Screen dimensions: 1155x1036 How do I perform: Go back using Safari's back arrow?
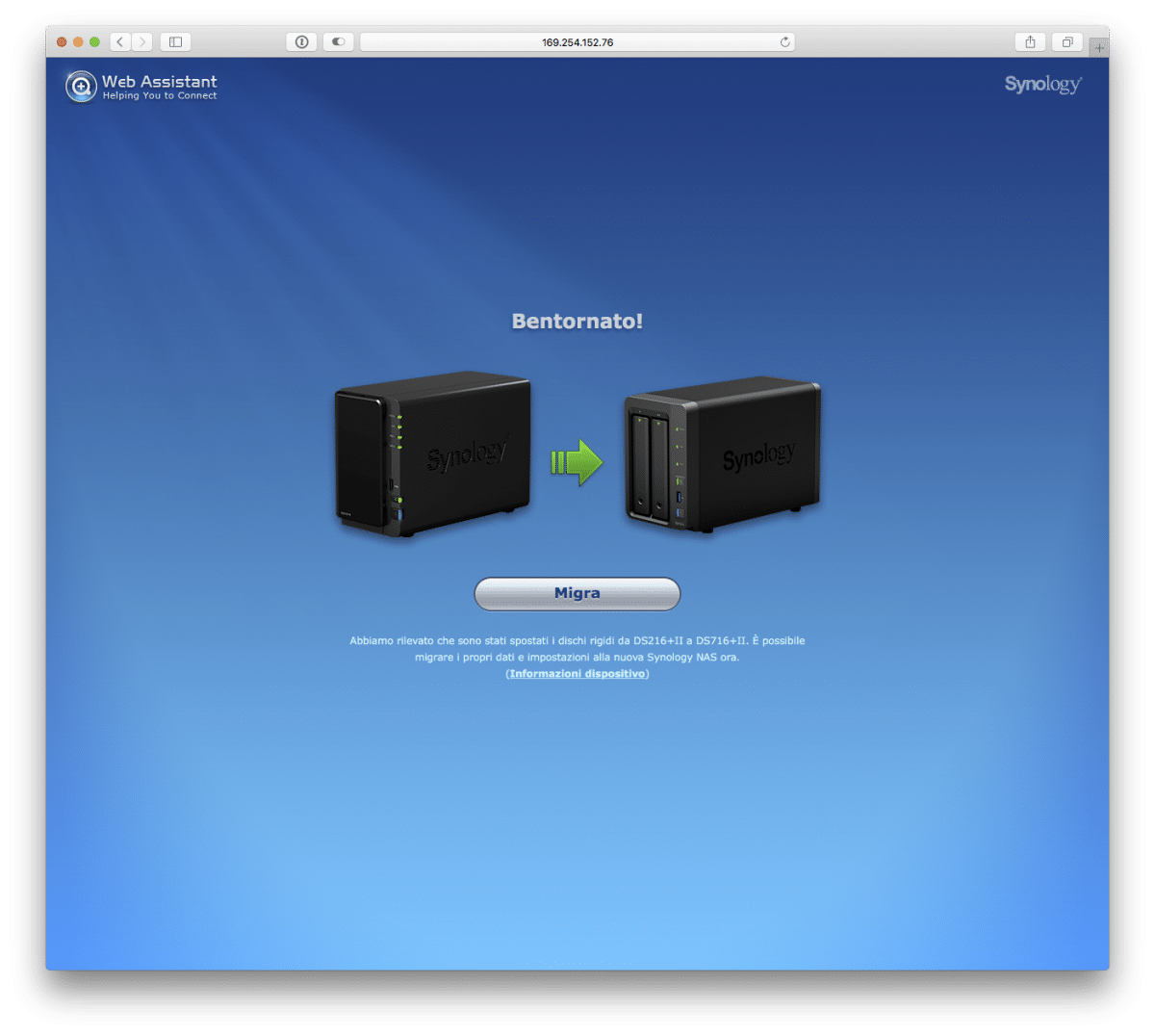pyautogui.click(x=120, y=42)
